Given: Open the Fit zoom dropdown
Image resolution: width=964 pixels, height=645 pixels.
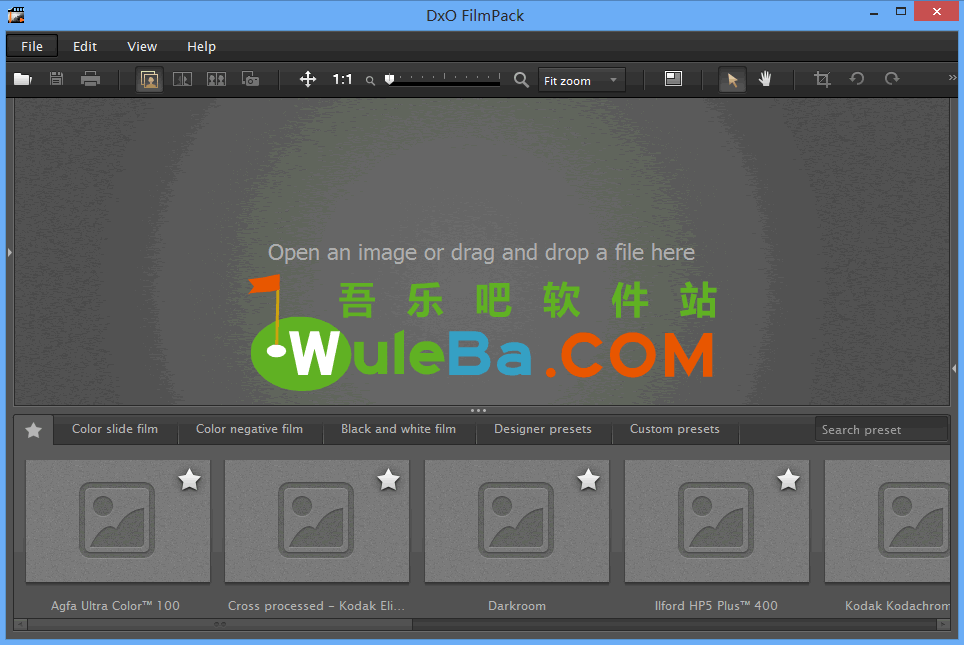Looking at the screenshot, I should tap(582, 80).
